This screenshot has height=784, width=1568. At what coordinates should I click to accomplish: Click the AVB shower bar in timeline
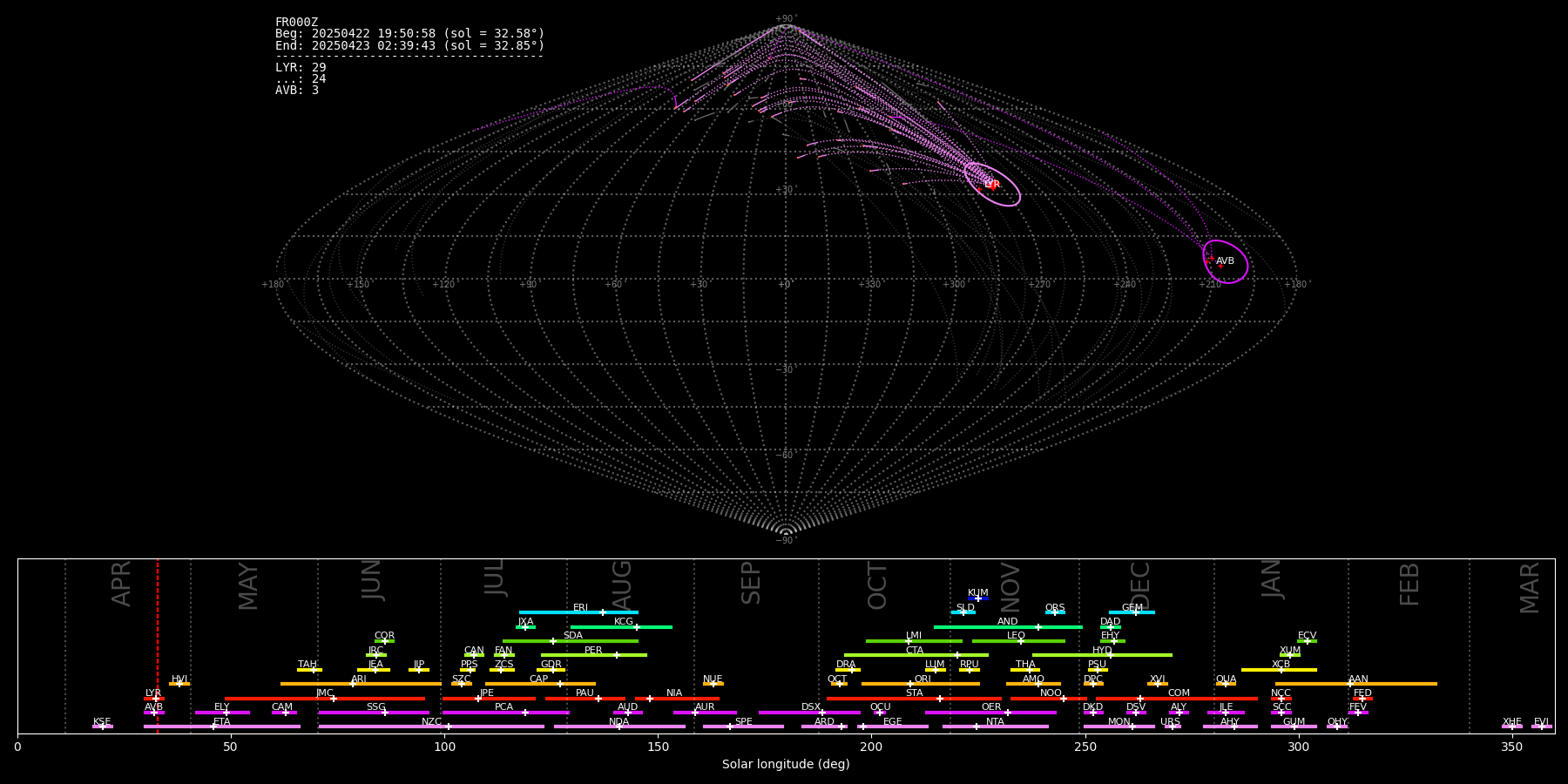coord(154,713)
